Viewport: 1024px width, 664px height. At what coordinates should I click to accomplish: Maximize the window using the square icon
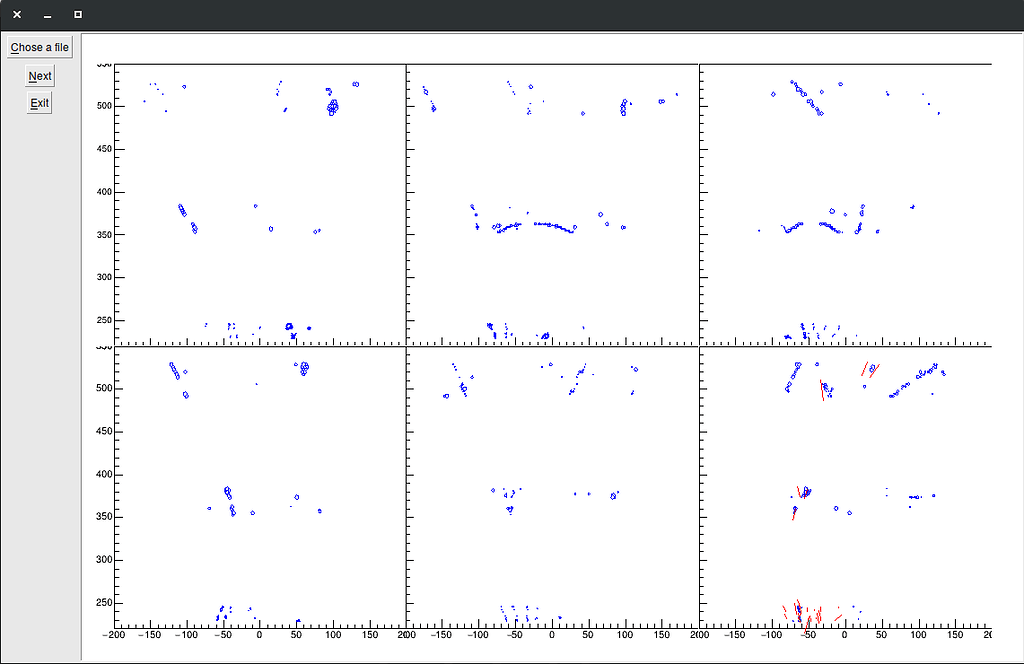(x=78, y=14)
